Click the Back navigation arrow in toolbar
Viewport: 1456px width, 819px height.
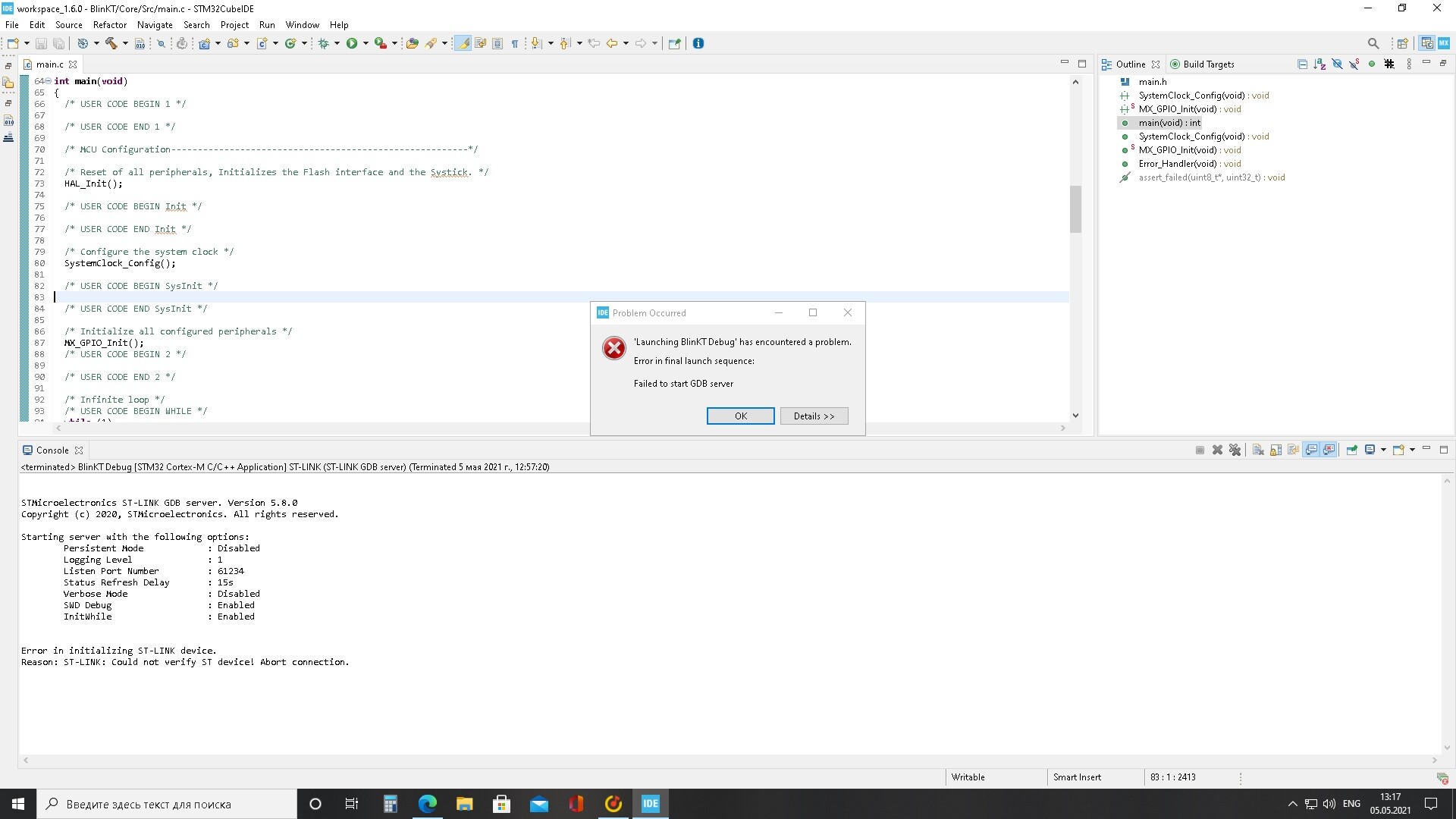tap(611, 43)
